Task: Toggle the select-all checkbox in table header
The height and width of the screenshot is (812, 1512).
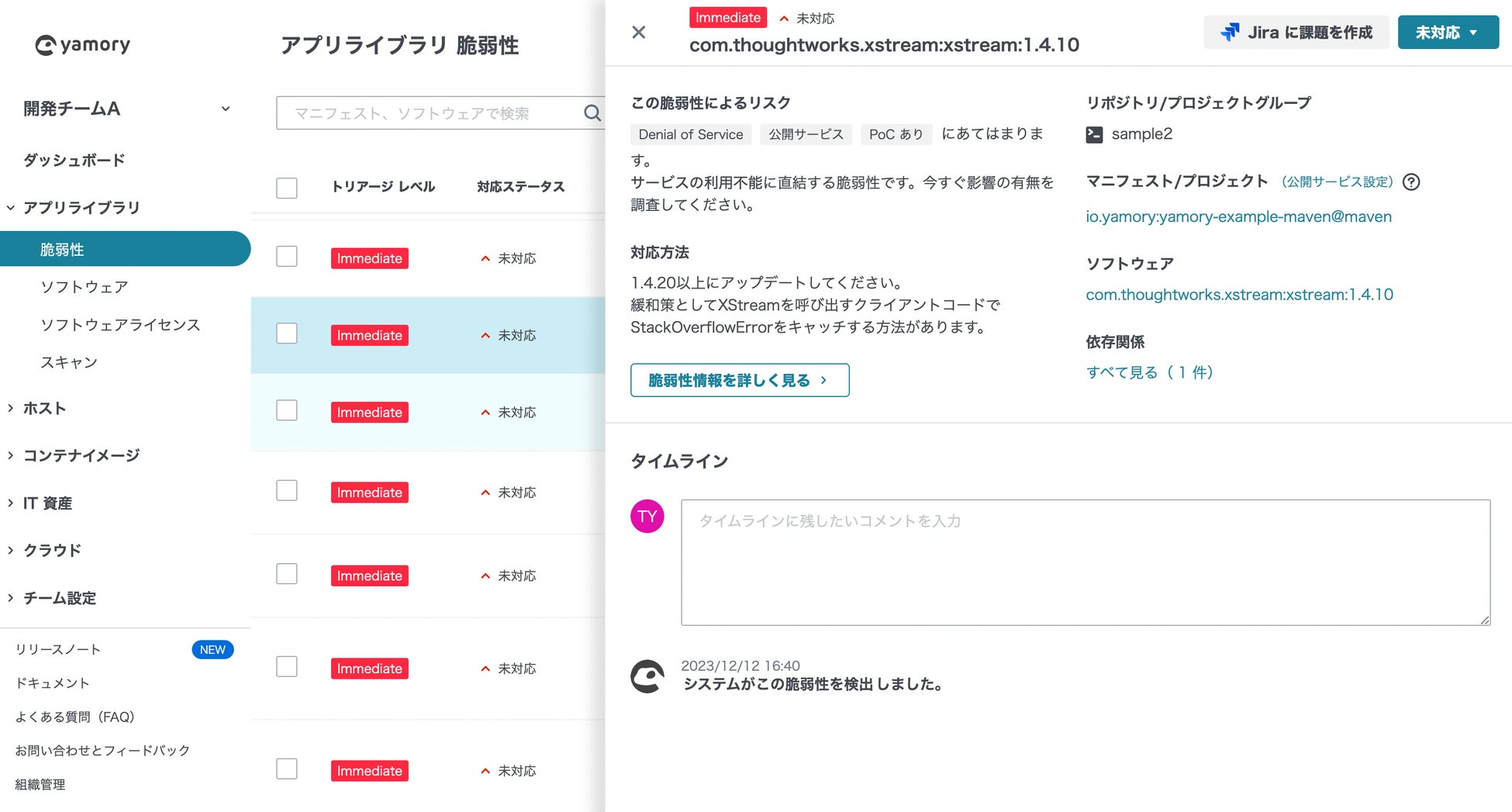Action: (287, 188)
